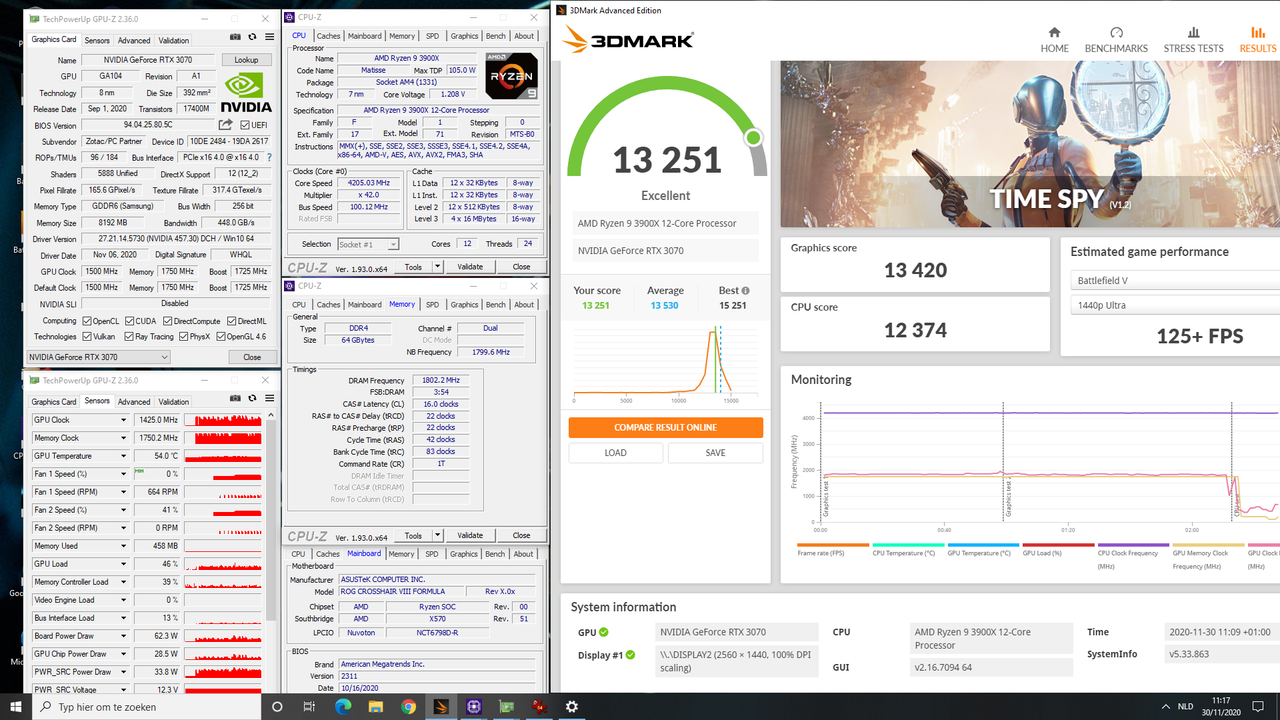Open the Caches tab in the CPU-Z processor window
This screenshot has height=720, width=1280.
pyautogui.click(x=328, y=36)
